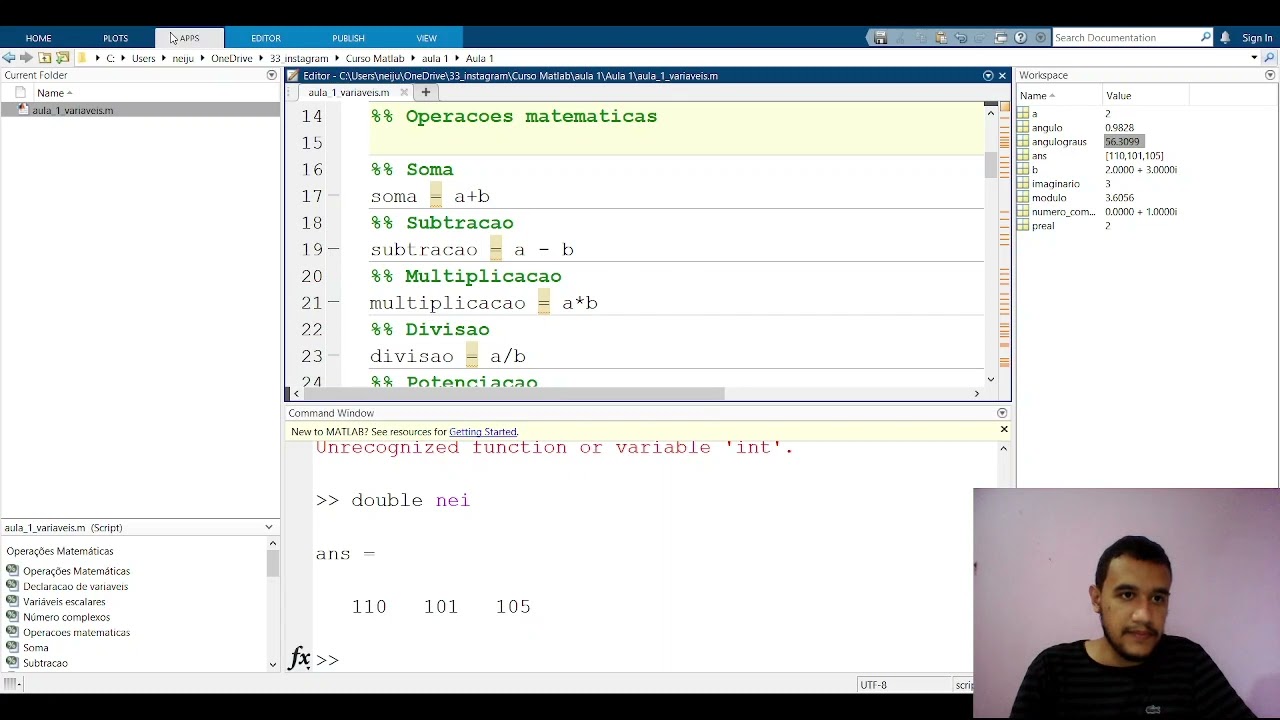Go back with the folder back arrow
This screenshot has width=1280, height=720.
pyautogui.click(x=9, y=58)
